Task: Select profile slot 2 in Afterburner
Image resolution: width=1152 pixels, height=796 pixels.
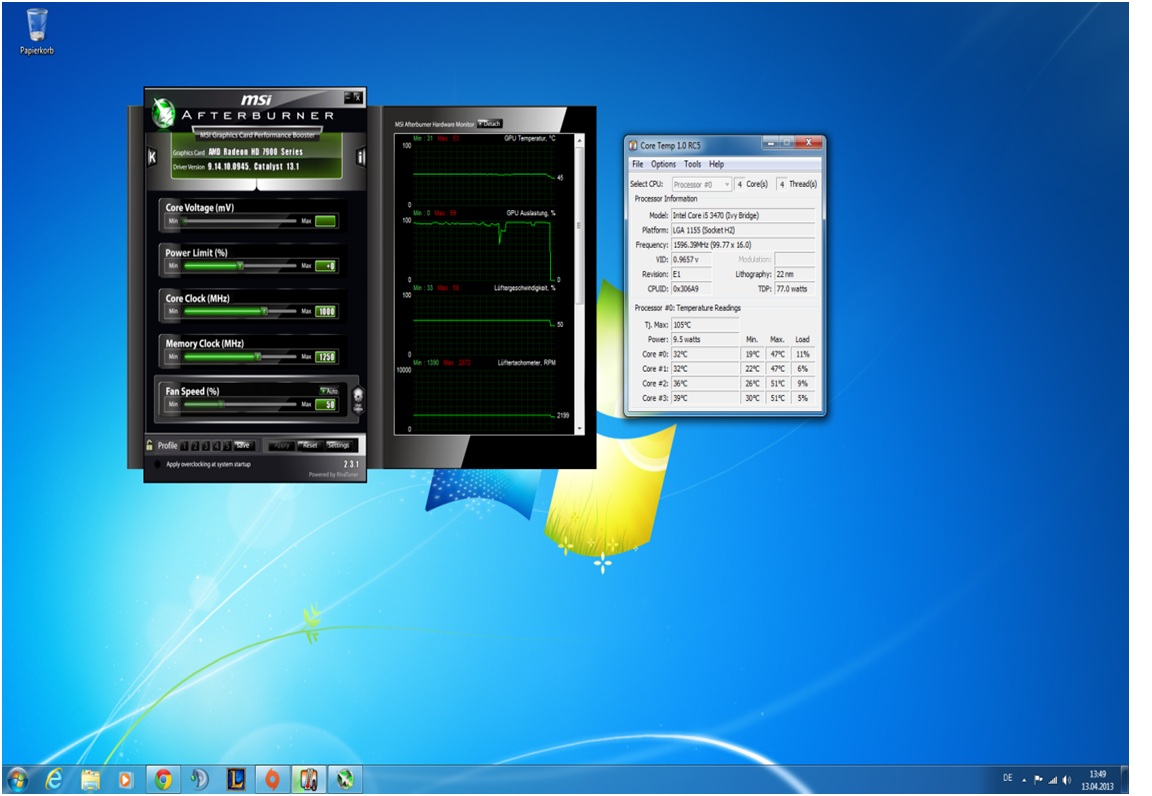Action: [x=195, y=445]
